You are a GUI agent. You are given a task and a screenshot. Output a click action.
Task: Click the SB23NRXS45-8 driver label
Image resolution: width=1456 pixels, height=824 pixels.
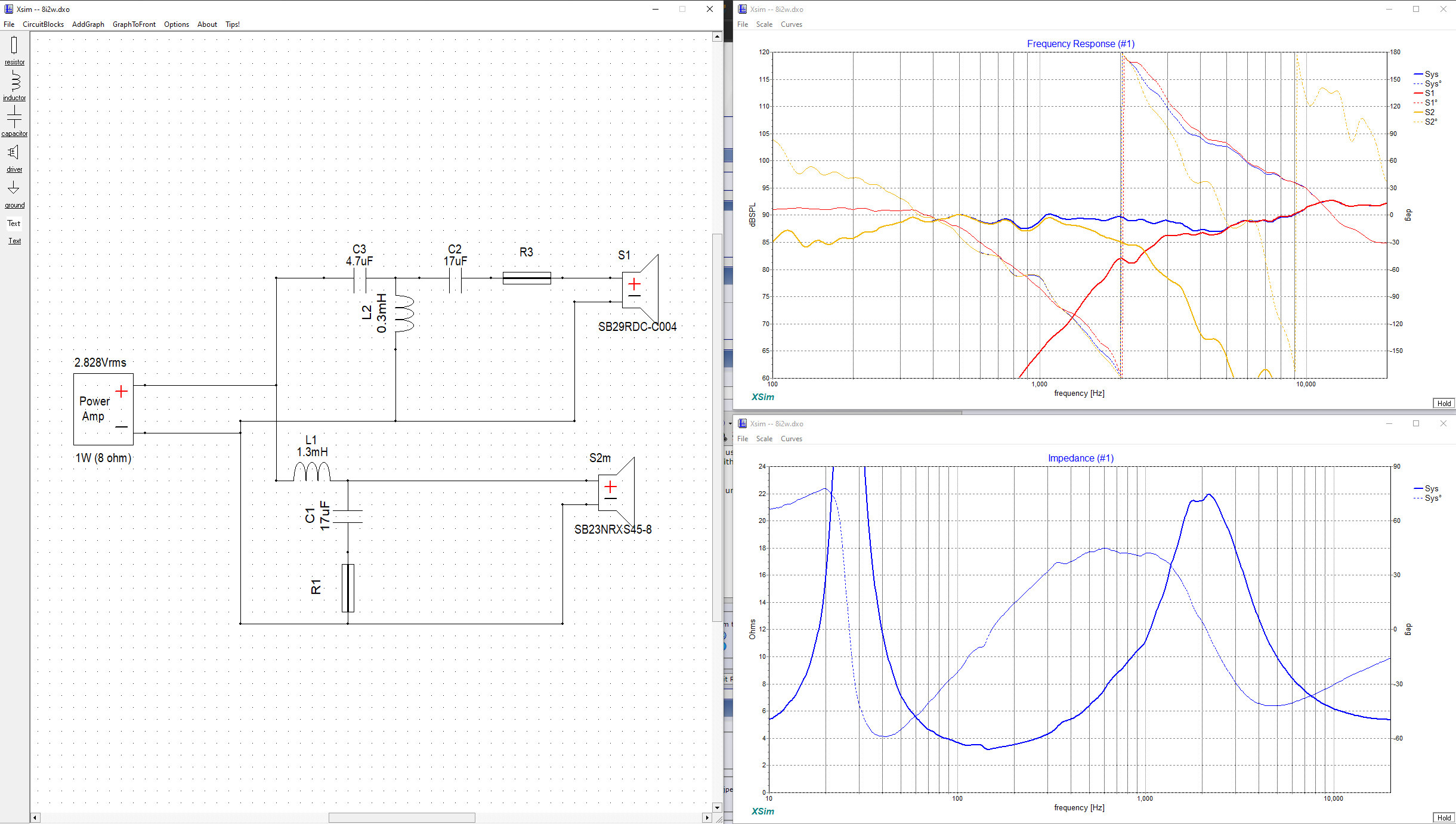coord(613,529)
